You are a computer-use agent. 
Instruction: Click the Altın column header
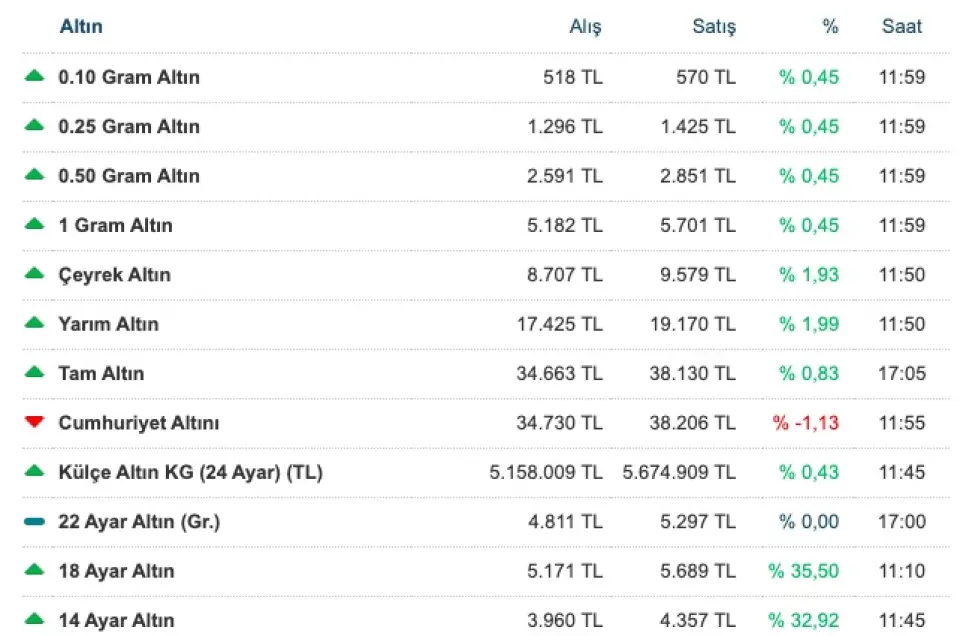[x=81, y=27]
